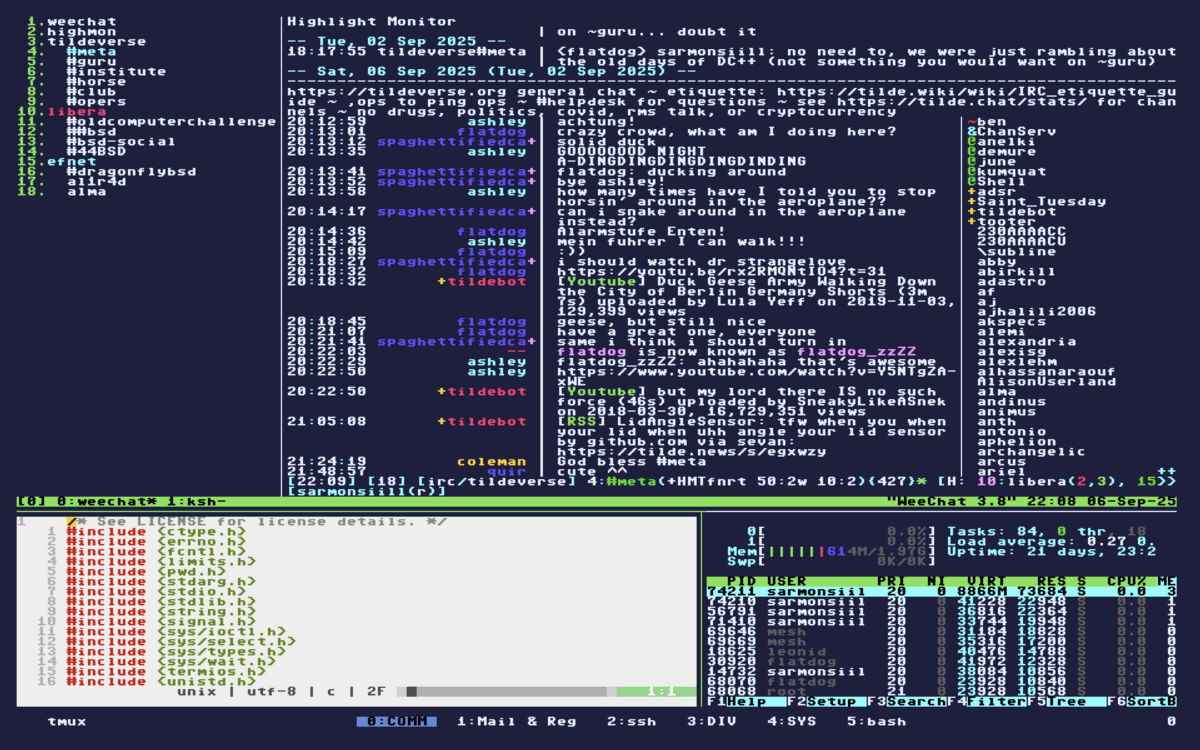Screen dimensions: 1200x750
Task: Select @kumquat in the nick list
Action: point(1006,171)
